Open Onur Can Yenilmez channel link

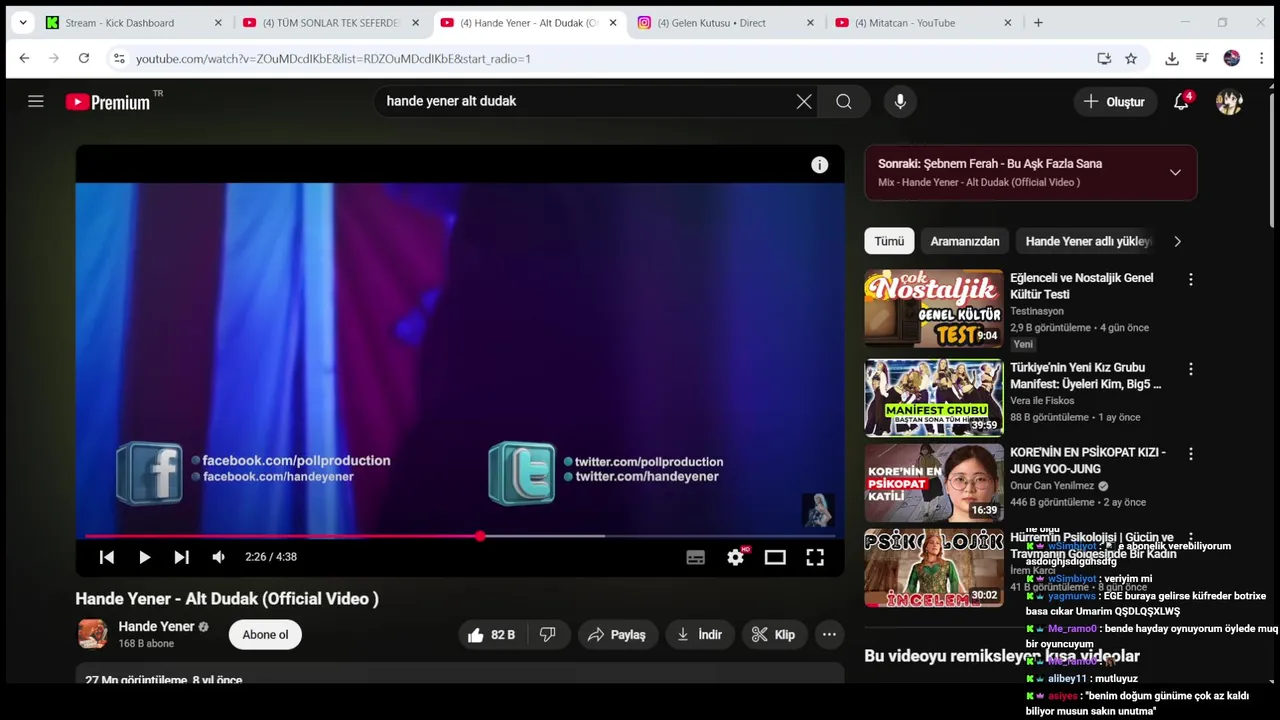click(x=1053, y=486)
